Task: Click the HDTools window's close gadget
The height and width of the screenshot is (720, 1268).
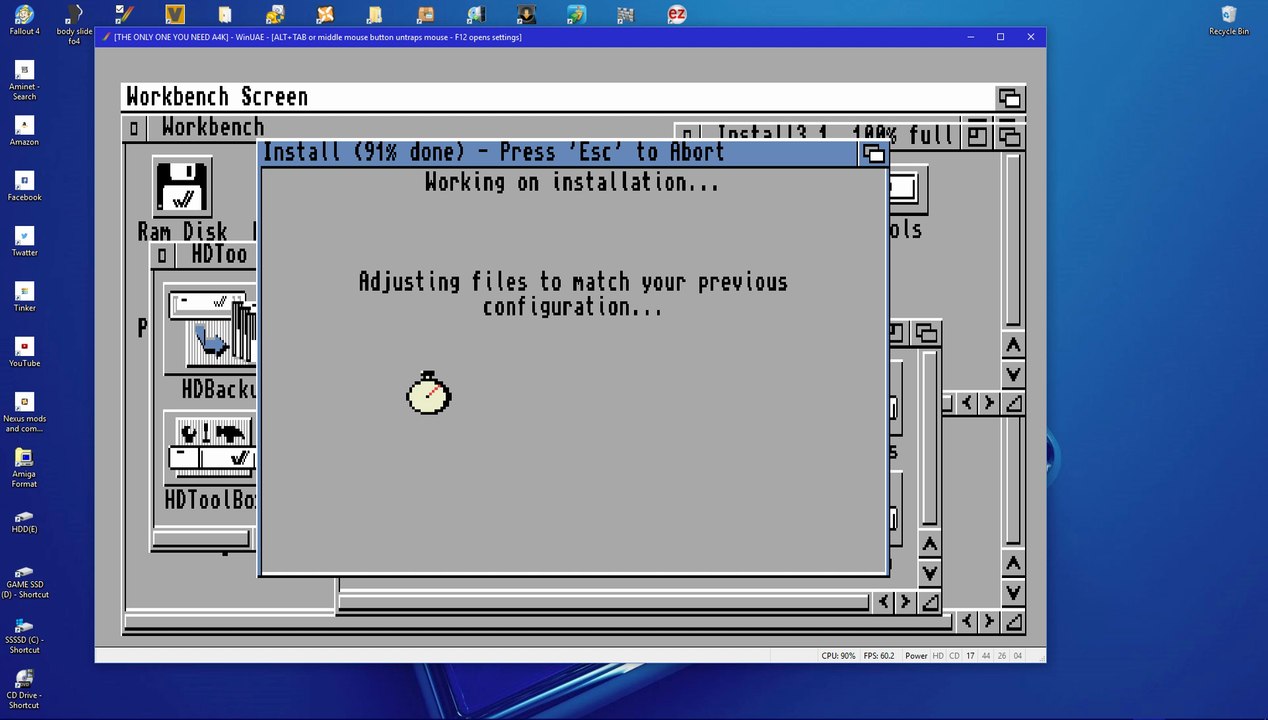Action: (162, 256)
